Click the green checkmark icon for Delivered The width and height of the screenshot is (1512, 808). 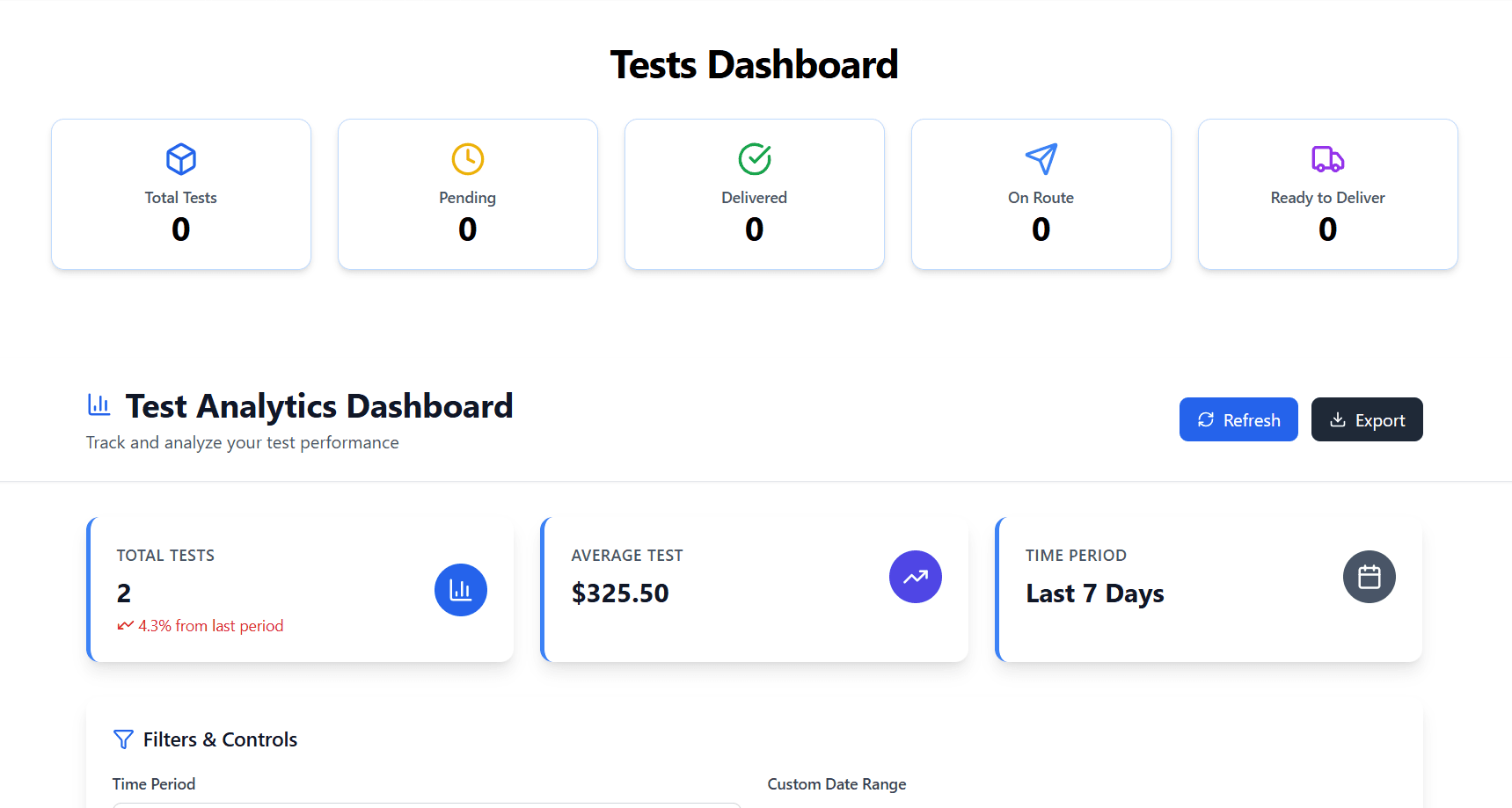point(755,159)
